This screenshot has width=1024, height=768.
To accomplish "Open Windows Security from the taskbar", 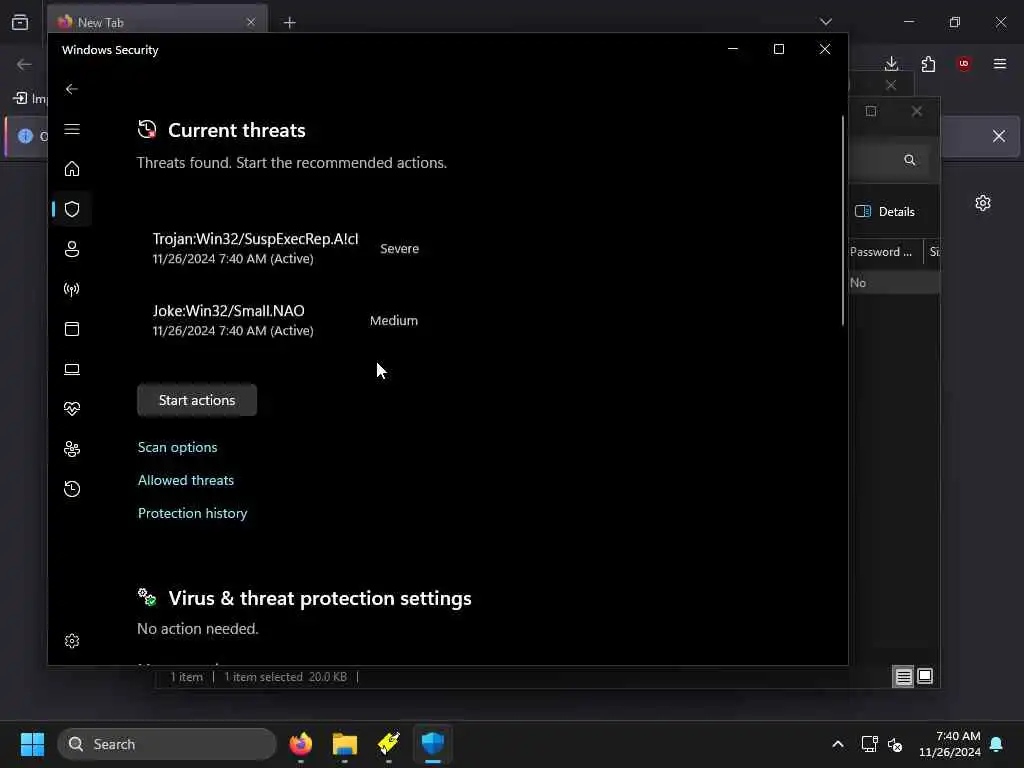I will point(432,744).
